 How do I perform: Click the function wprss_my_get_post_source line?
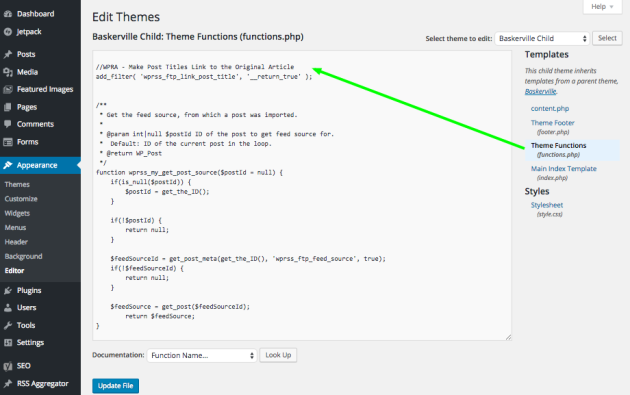tap(189, 172)
